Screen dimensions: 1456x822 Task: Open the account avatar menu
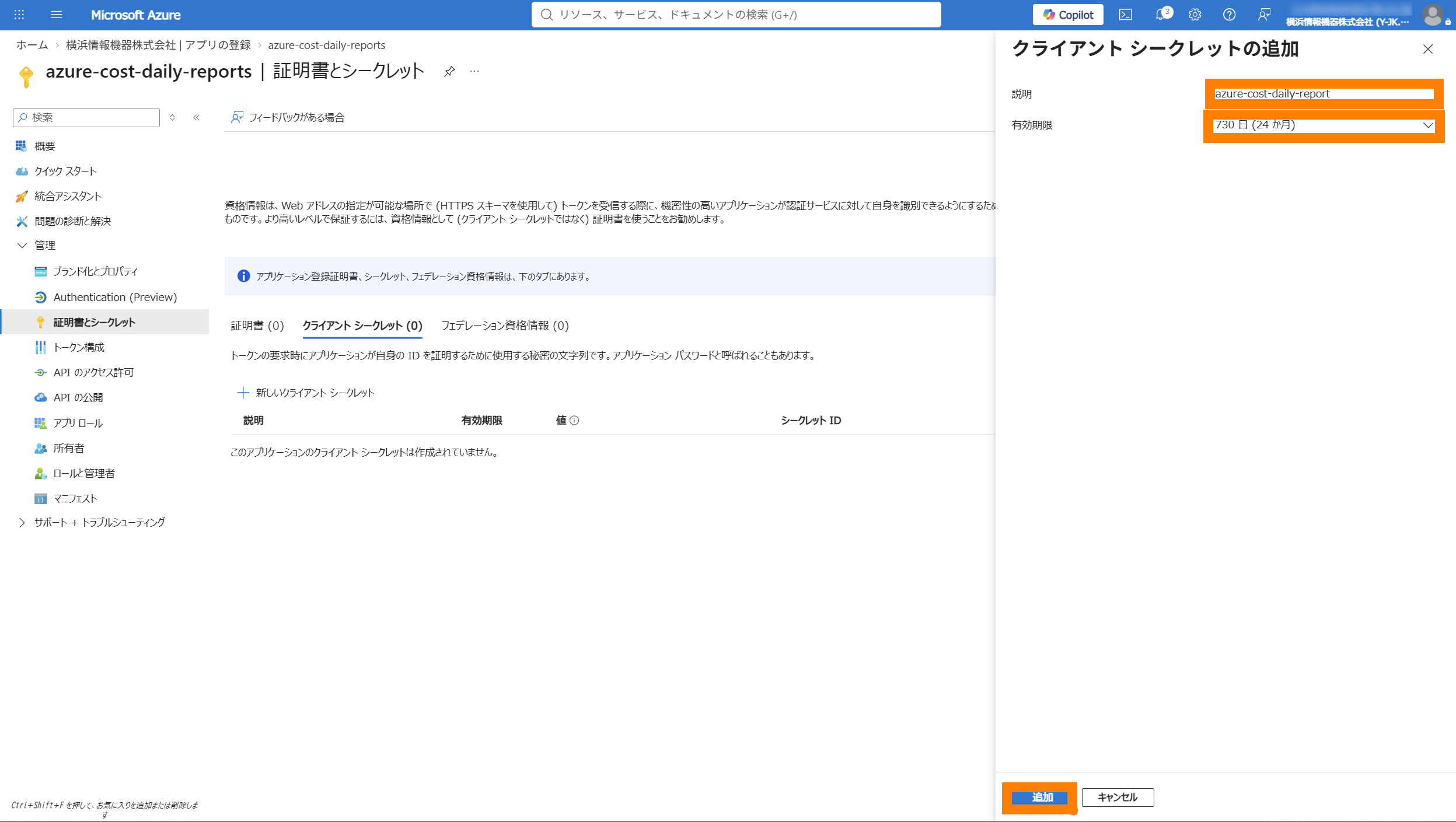tap(1433, 15)
